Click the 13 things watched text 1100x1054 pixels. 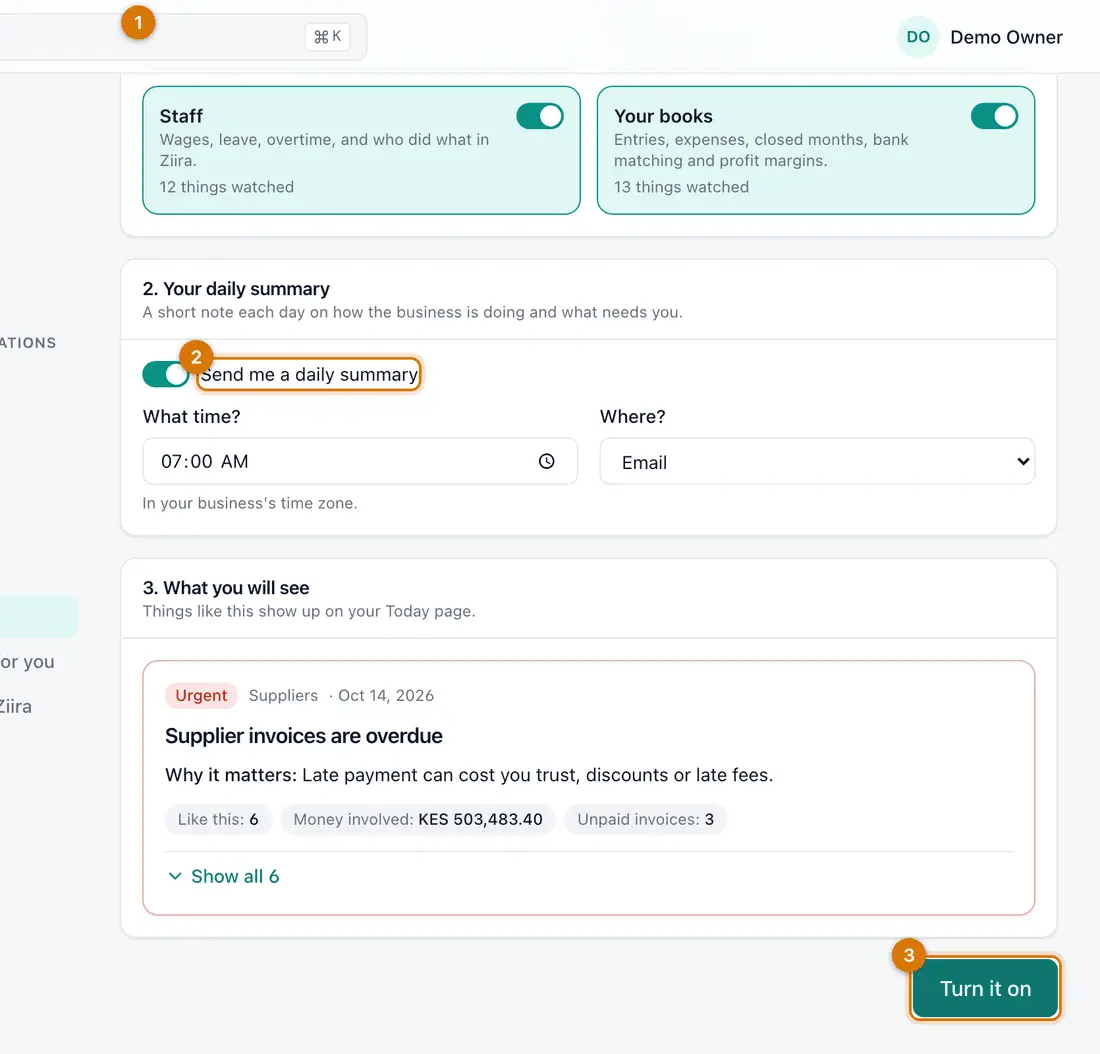[x=681, y=187]
